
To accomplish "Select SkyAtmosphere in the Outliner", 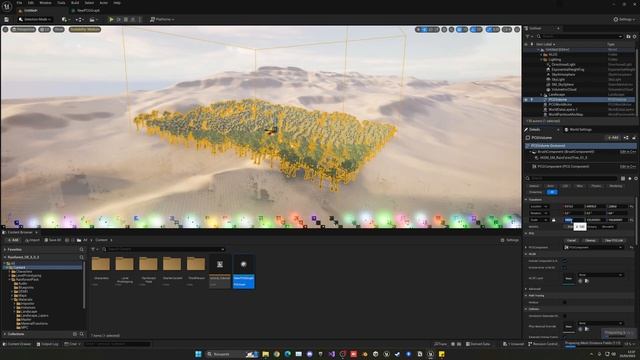I will coord(563,74).
